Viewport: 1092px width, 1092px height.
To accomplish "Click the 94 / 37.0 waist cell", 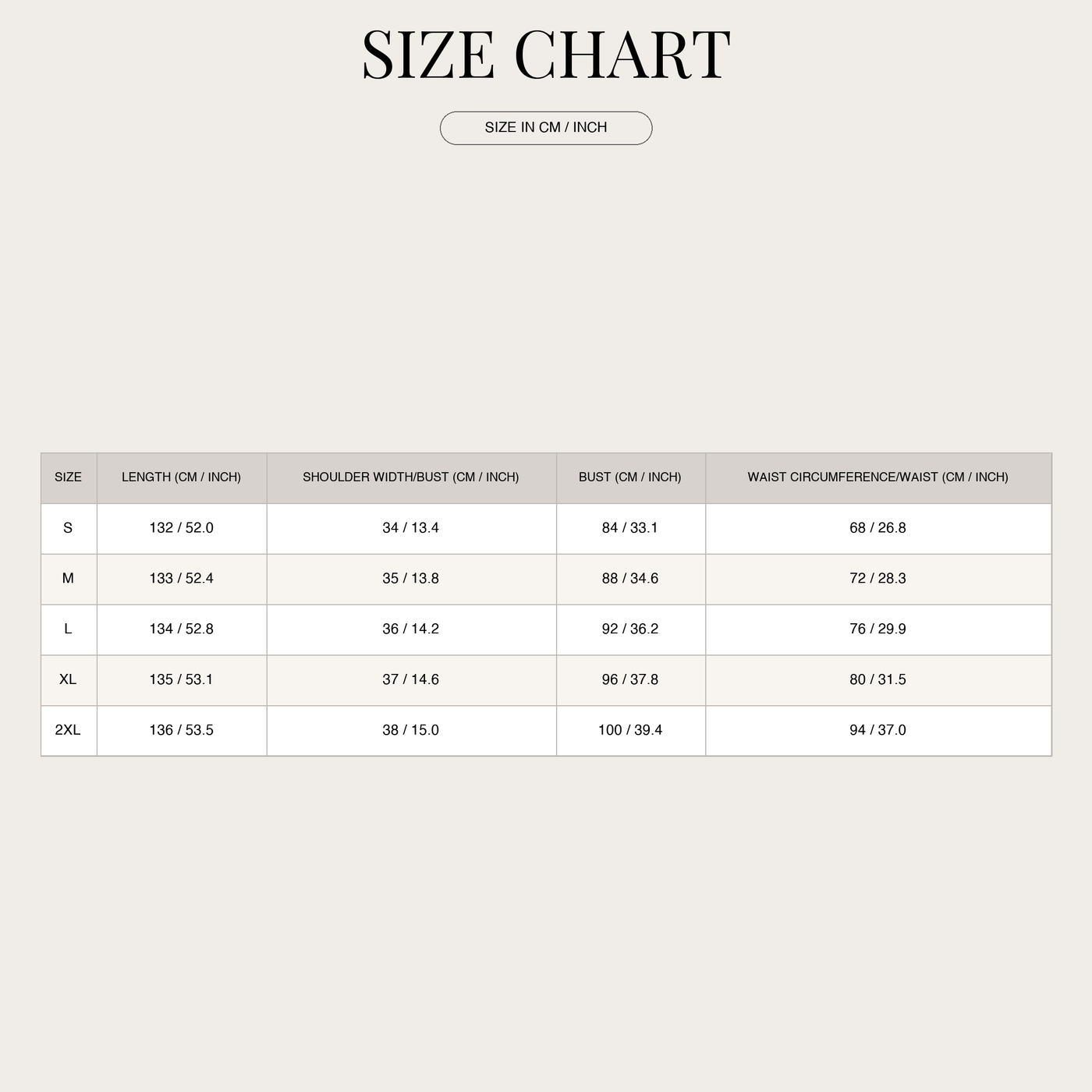I will [878, 731].
